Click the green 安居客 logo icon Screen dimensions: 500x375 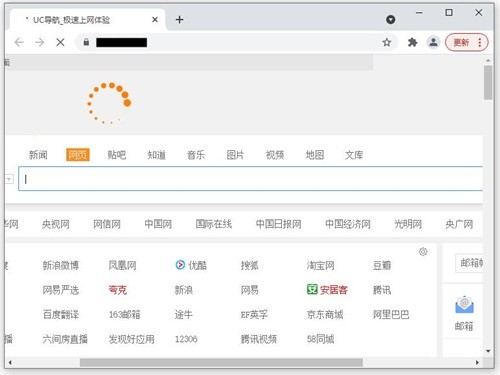312,289
